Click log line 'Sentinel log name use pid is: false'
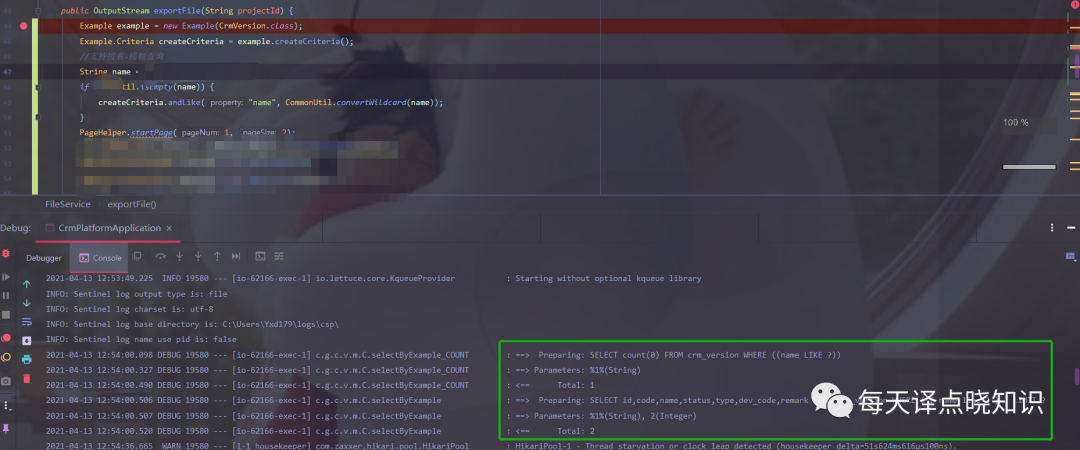Image resolution: width=1080 pixels, height=450 pixels. (141, 339)
